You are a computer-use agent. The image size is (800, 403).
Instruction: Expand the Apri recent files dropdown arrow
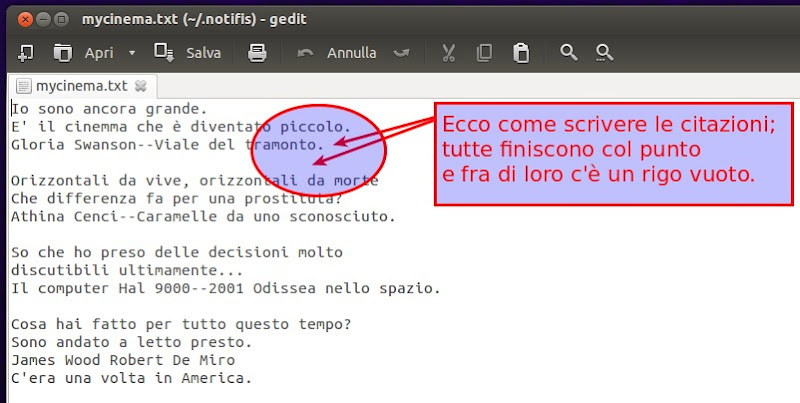[132, 53]
